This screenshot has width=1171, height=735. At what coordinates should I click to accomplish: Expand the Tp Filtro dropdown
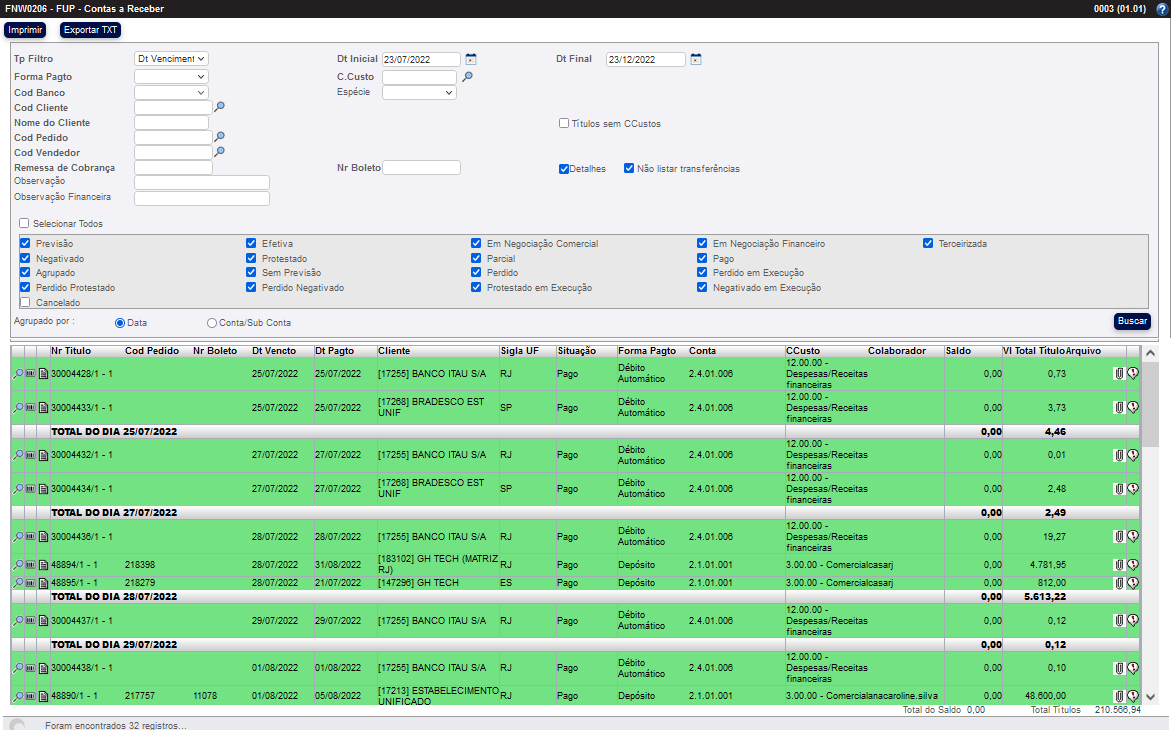171,59
